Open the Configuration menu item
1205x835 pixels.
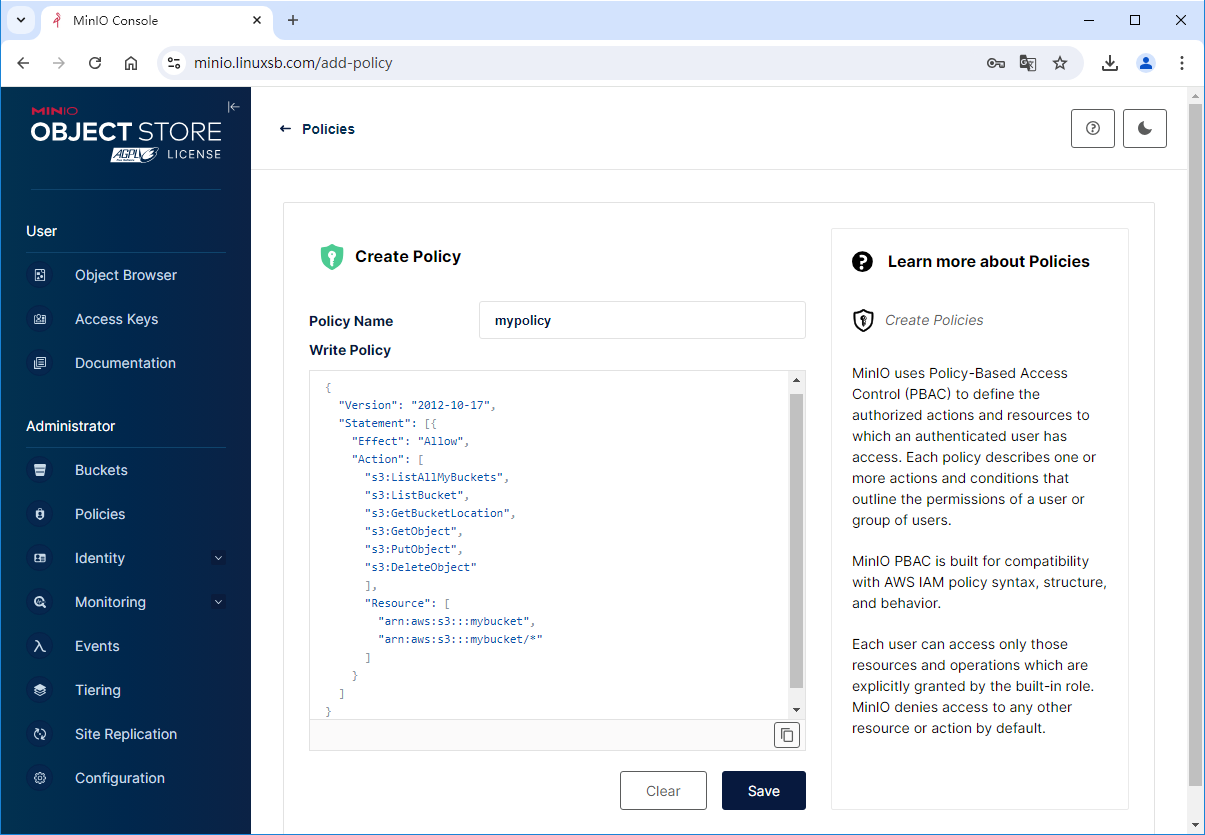pyautogui.click(x=119, y=778)
